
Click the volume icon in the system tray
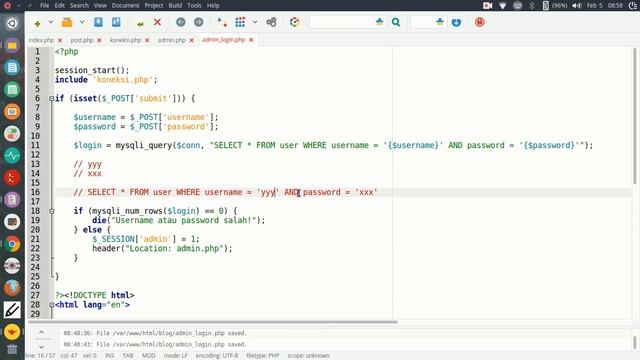[577, 5]
